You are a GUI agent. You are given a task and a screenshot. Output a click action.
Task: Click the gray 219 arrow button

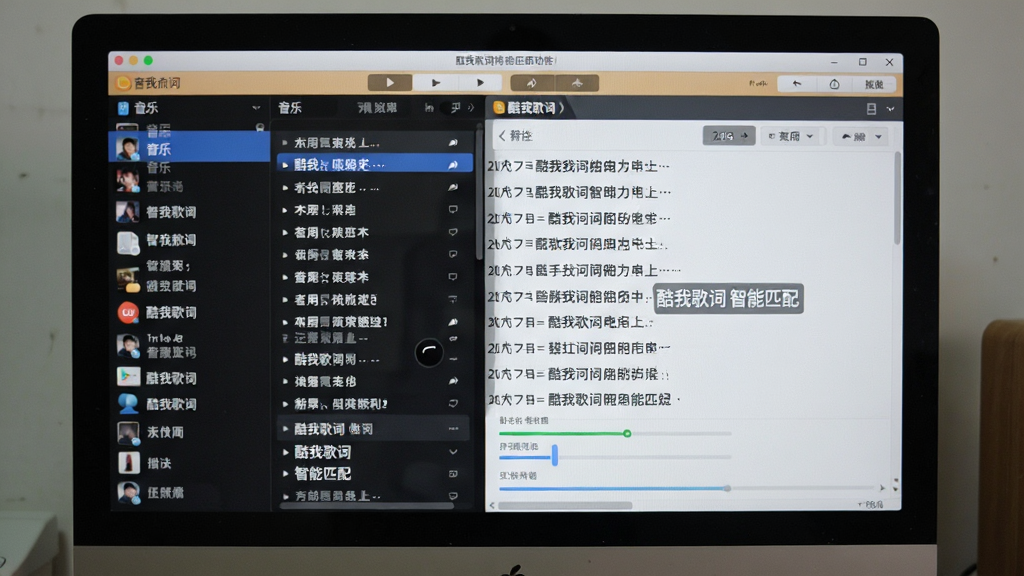click(729, 136)
